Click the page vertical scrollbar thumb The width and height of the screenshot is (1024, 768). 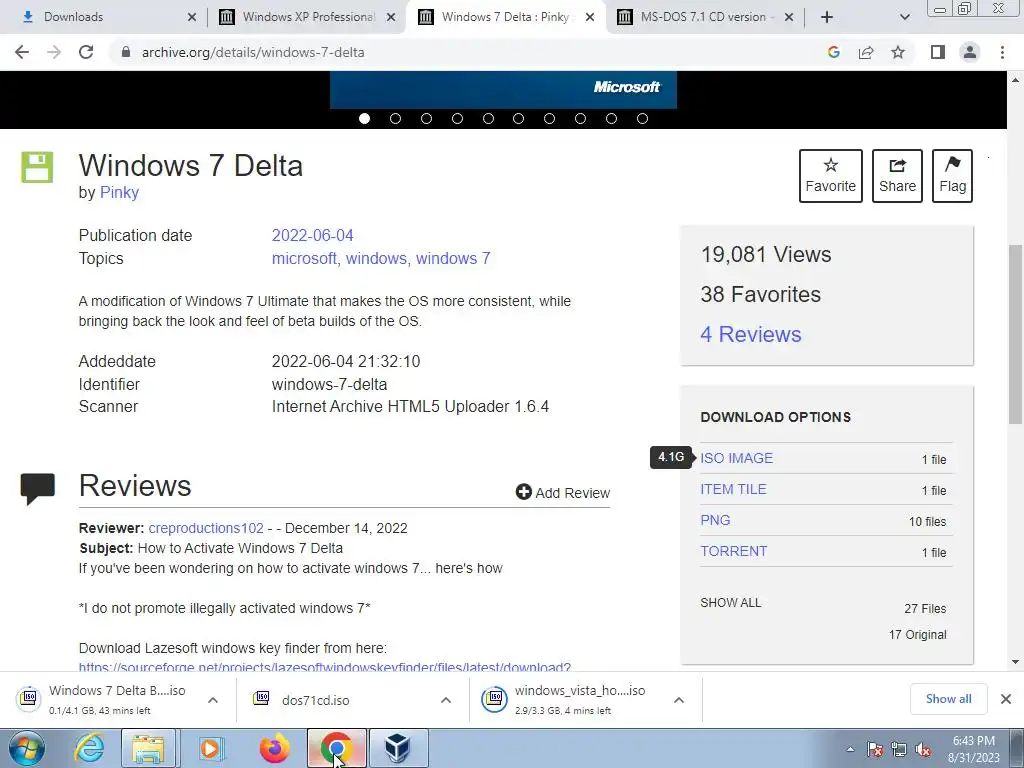[1015, 333]
